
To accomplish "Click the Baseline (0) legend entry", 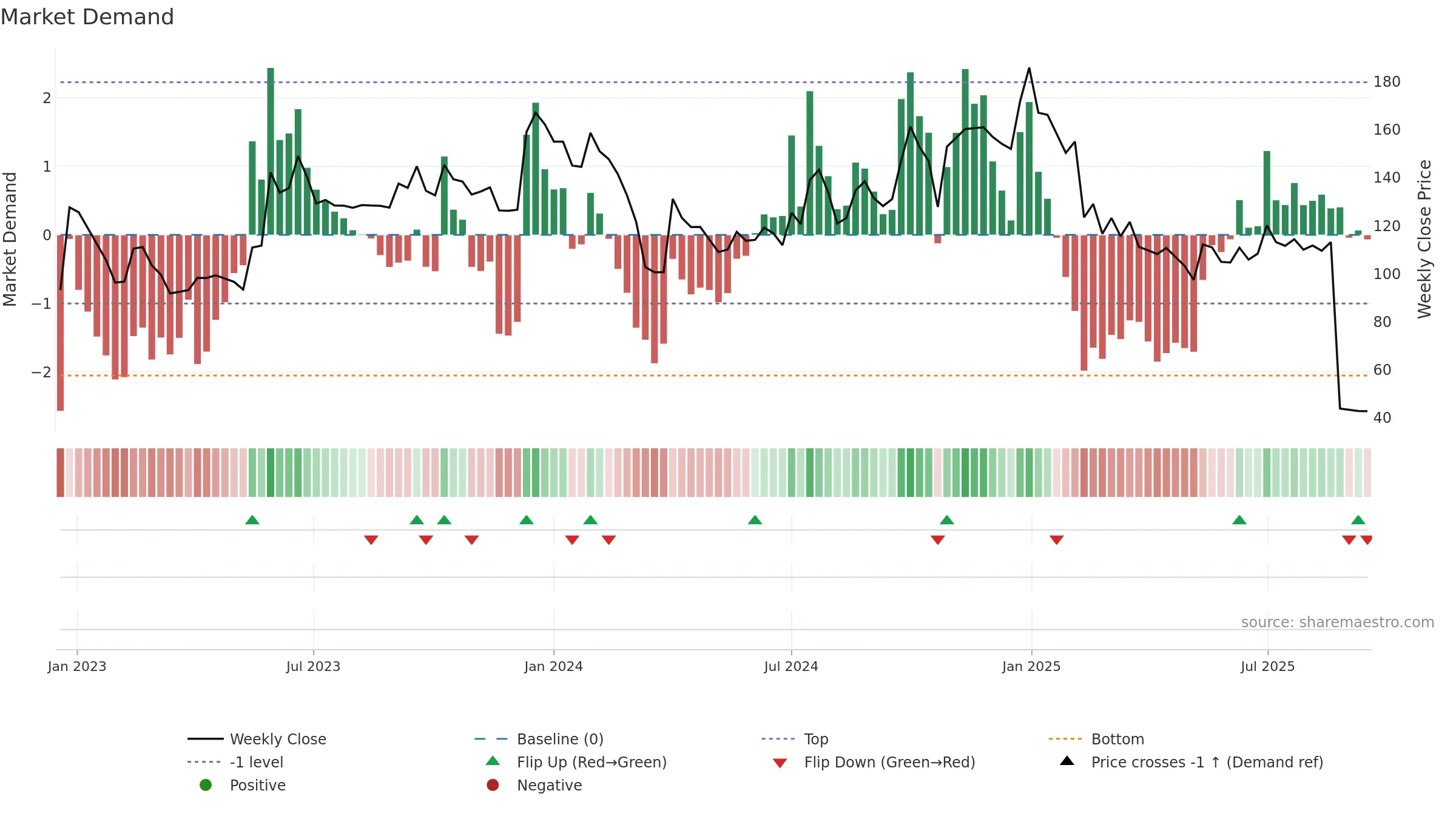I will point(539,739).
